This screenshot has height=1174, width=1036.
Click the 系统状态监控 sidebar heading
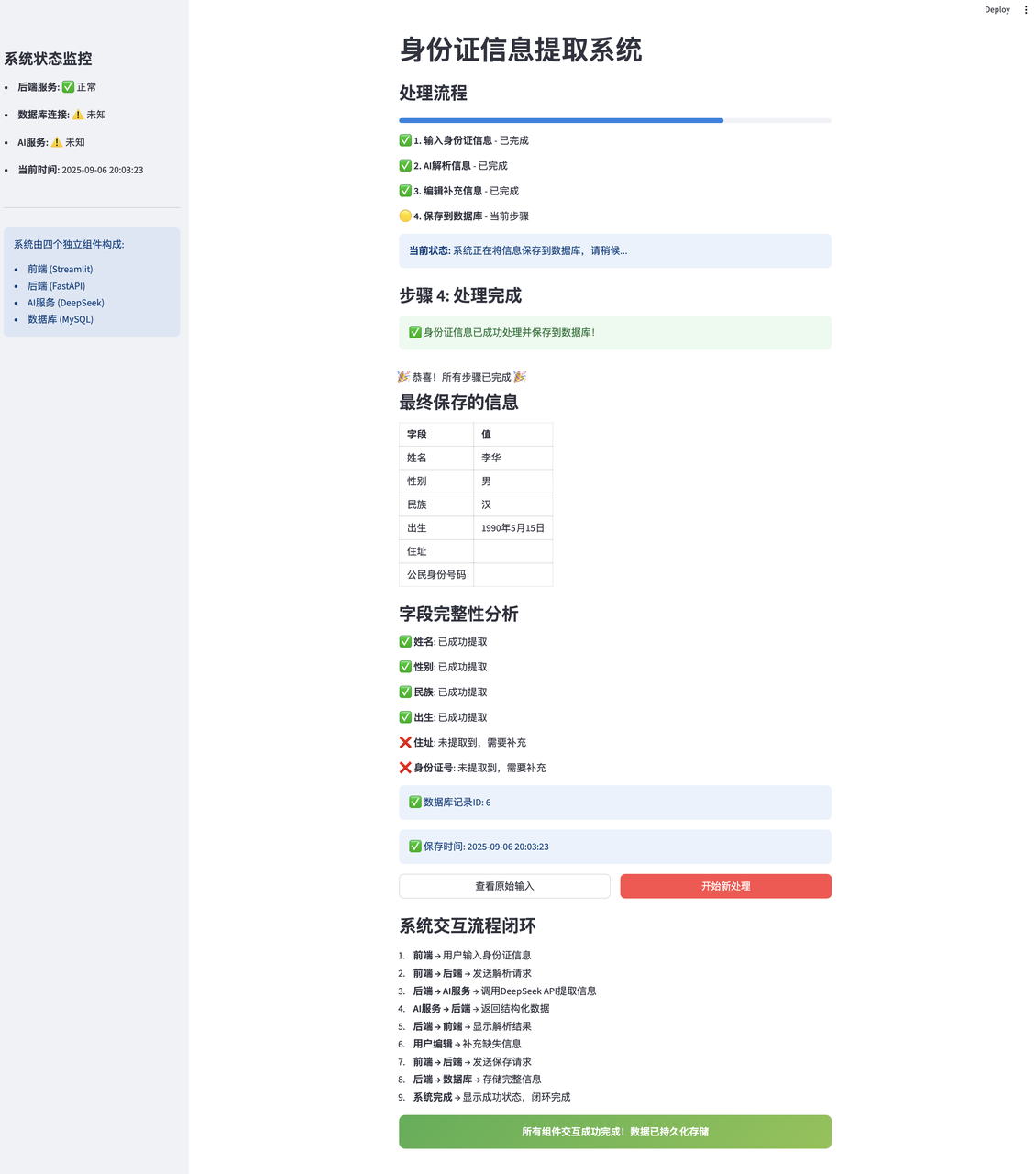pyautogui.click(x=48, y=59)
